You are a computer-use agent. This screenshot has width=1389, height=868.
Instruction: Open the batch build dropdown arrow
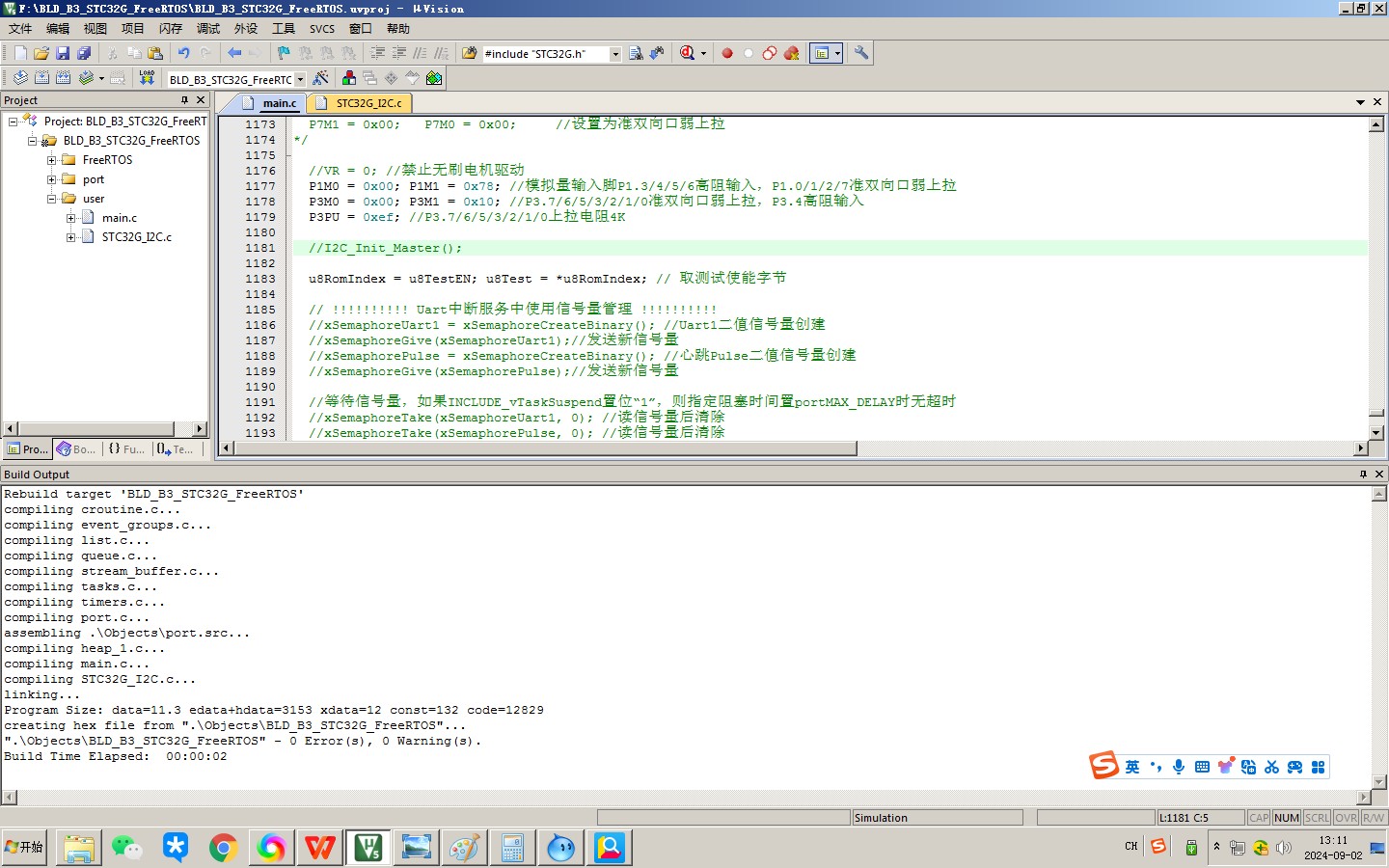click(101, 78)
